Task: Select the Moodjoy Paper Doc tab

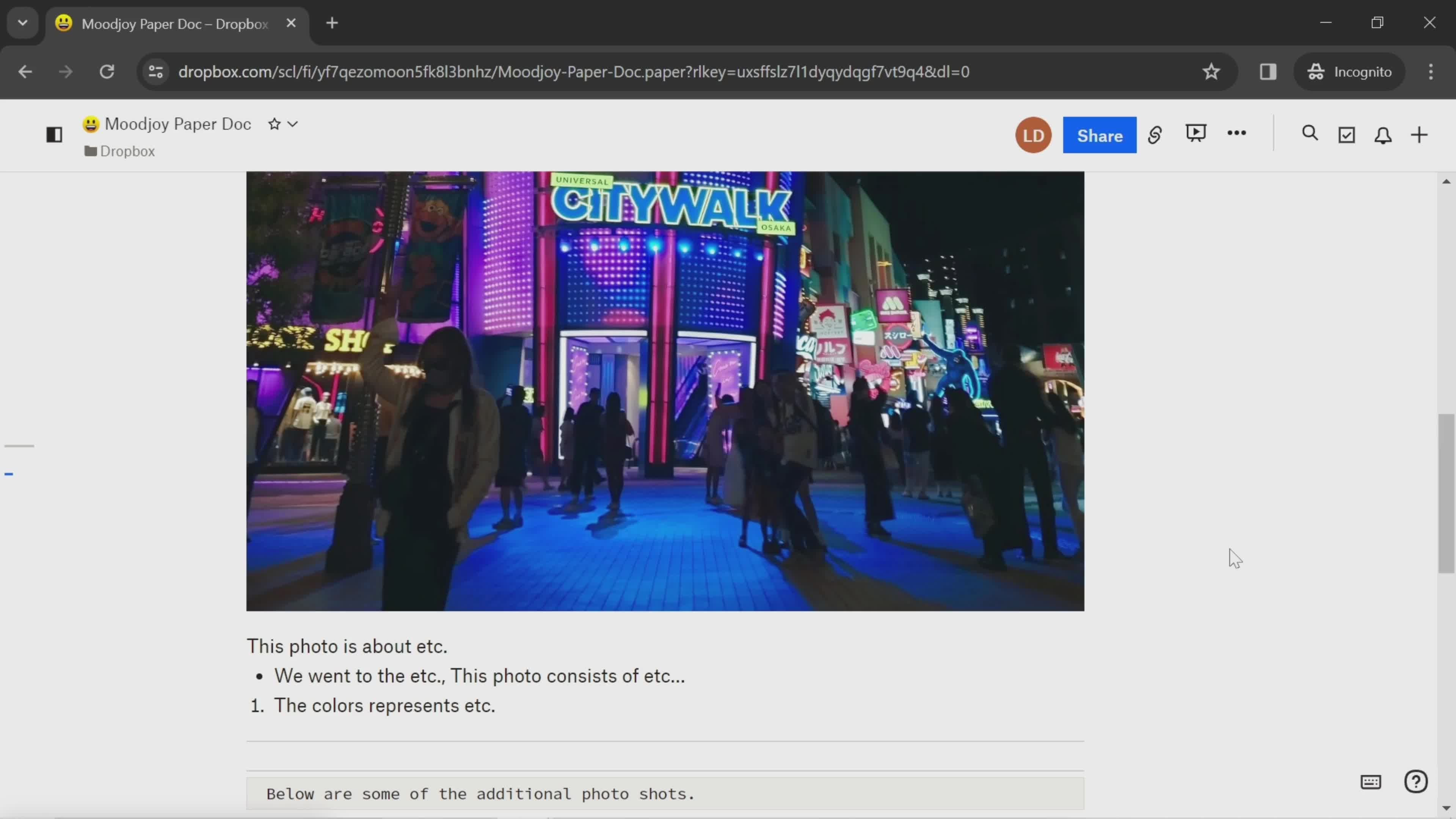Action: (176, 24)
